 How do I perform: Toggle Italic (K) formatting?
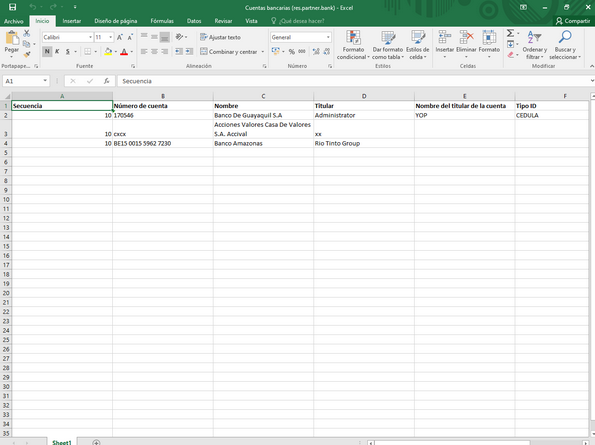(57, 52)
